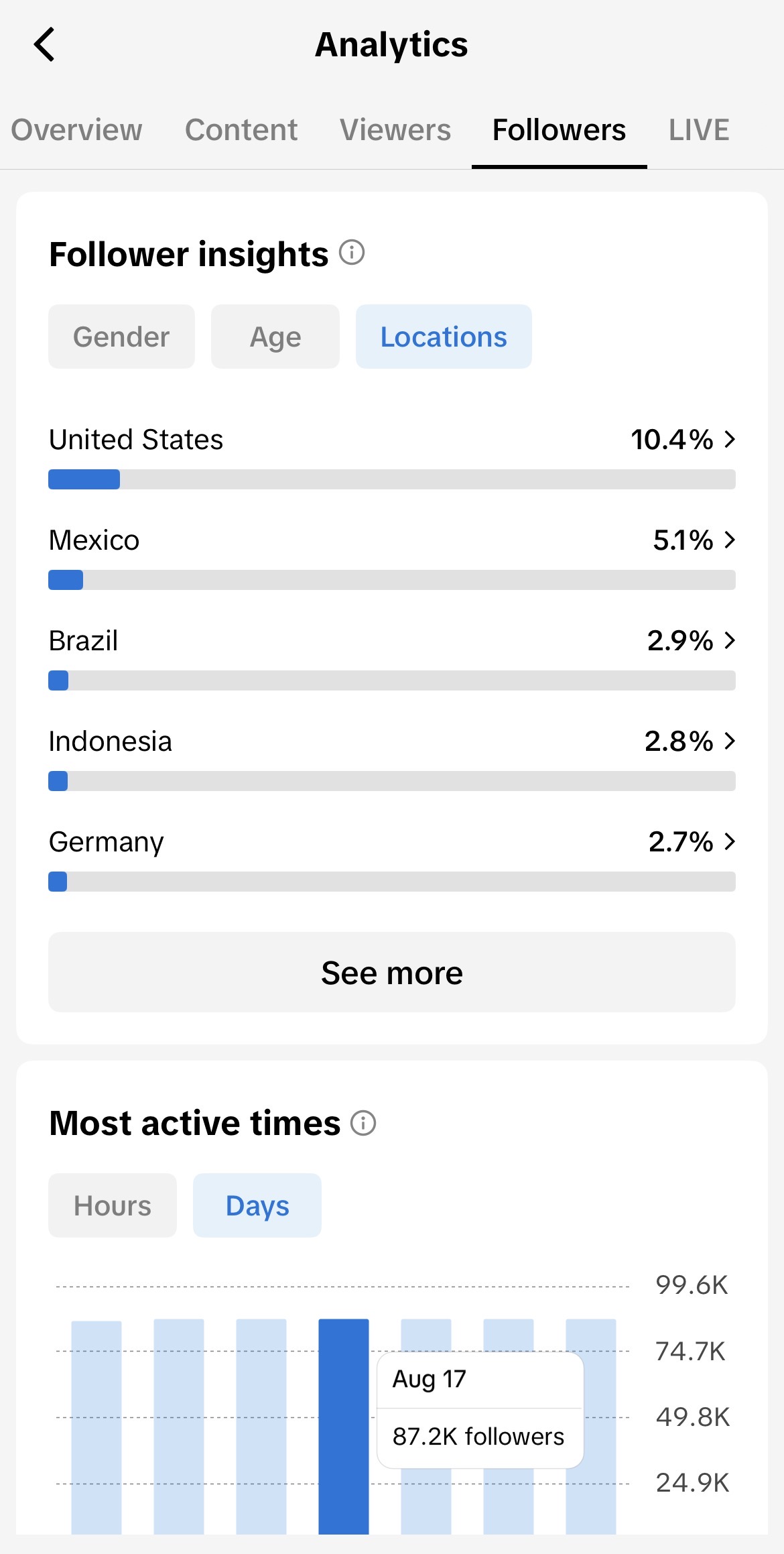Open the Overview tab

[77, 130]
